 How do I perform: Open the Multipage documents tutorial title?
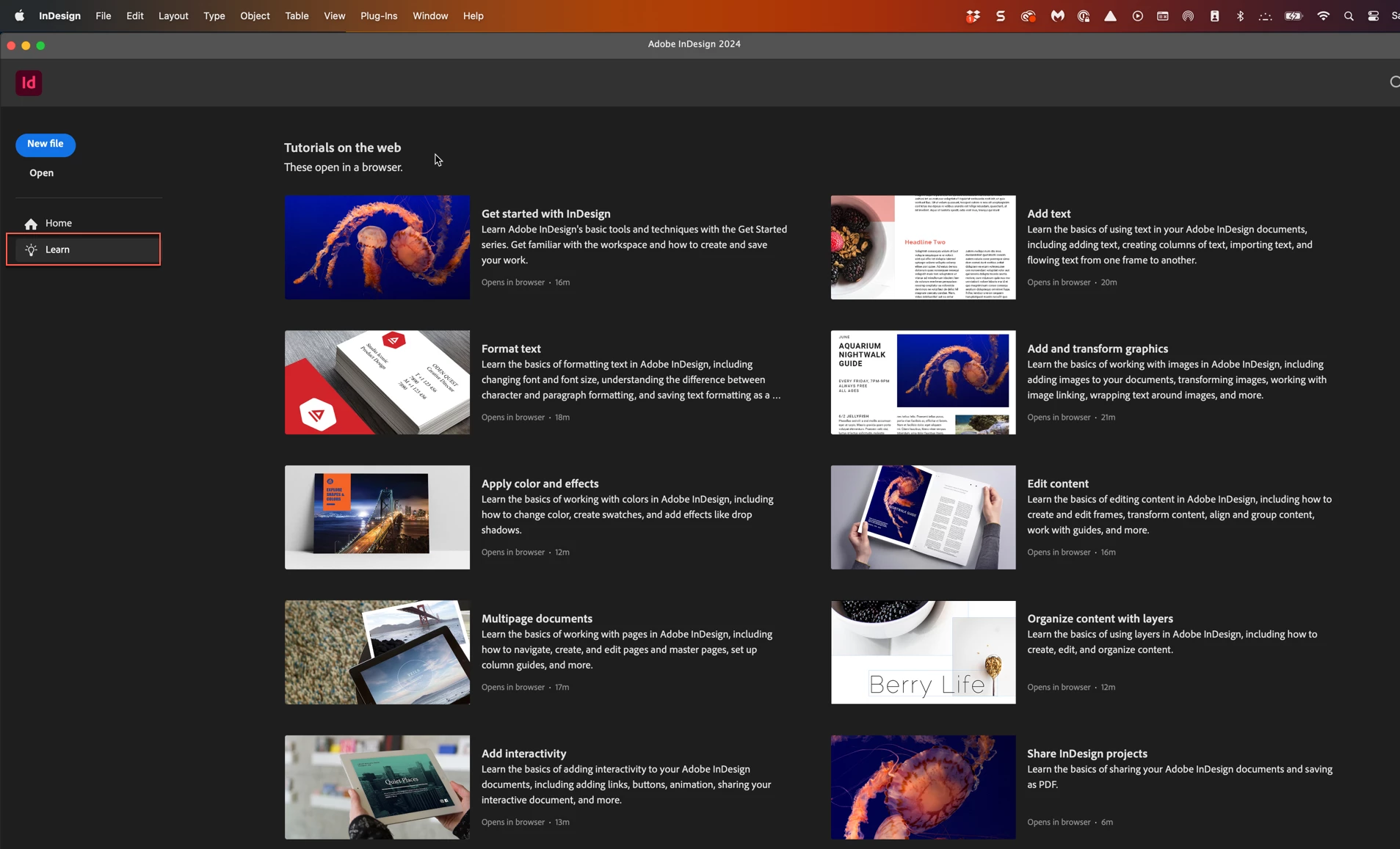tap(537, 619)
